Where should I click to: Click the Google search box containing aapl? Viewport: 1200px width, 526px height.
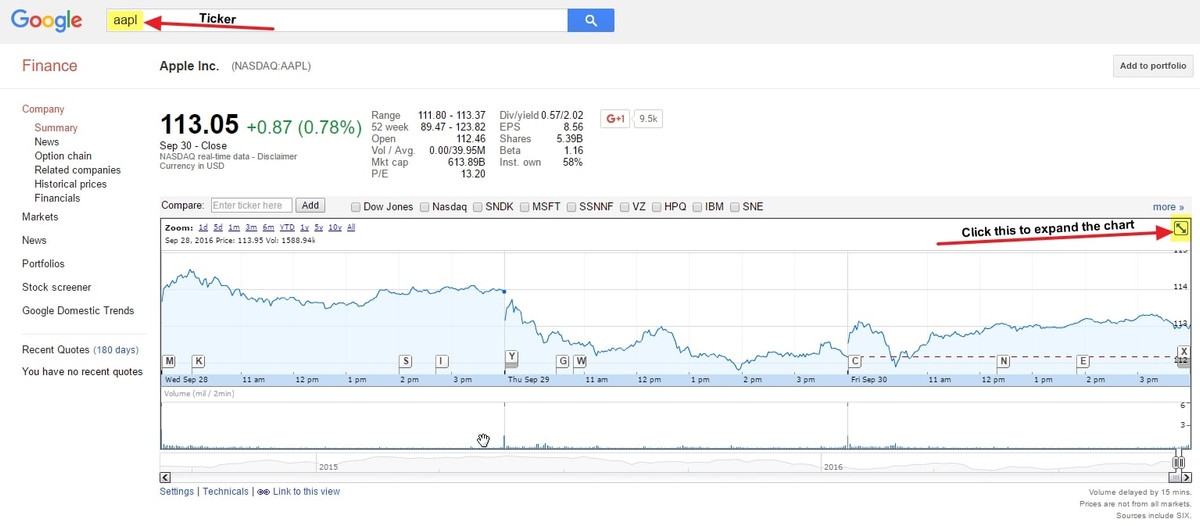[337, 20]
